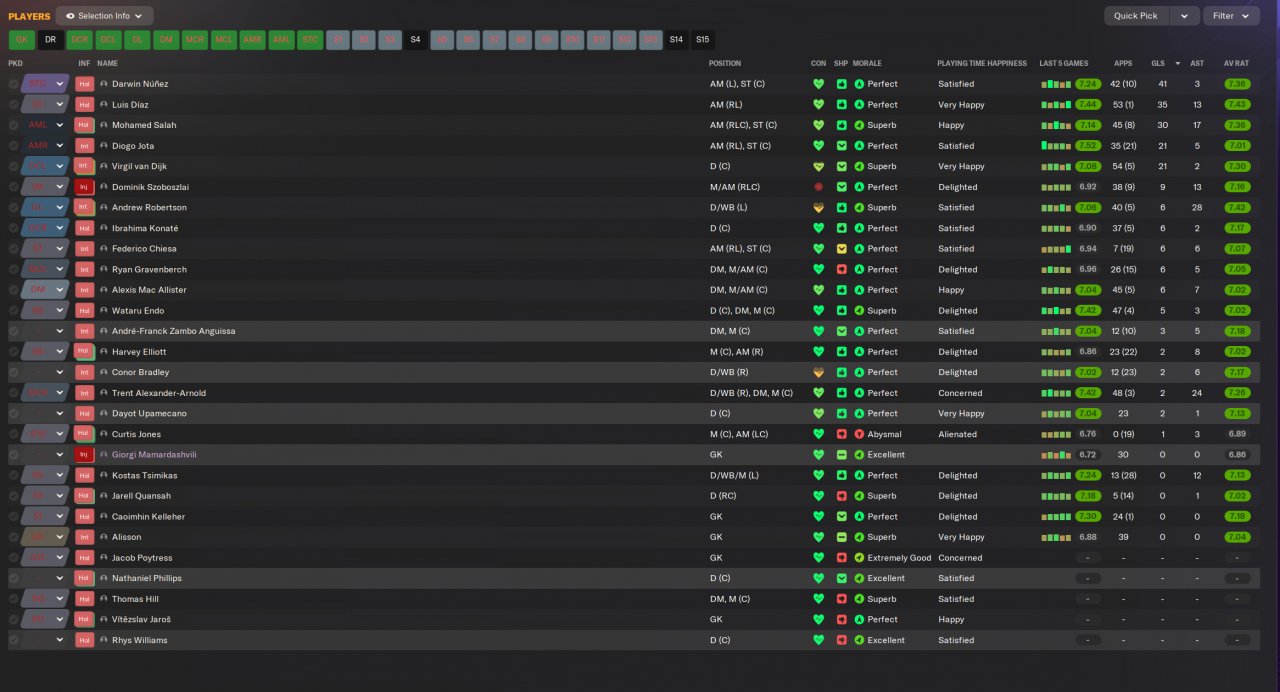The width and height of the screenshot is (1280, 692).
Task: Click Luis Díaz's 7.43 average rating badge
Action: click(x=1236, y=105)
